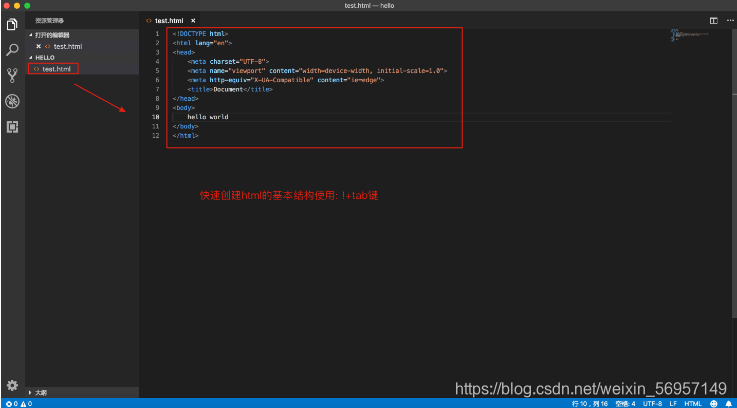Screen dimensions: 737x408
Task: Open the Debug view in activity bar
Action: point(12,101)
